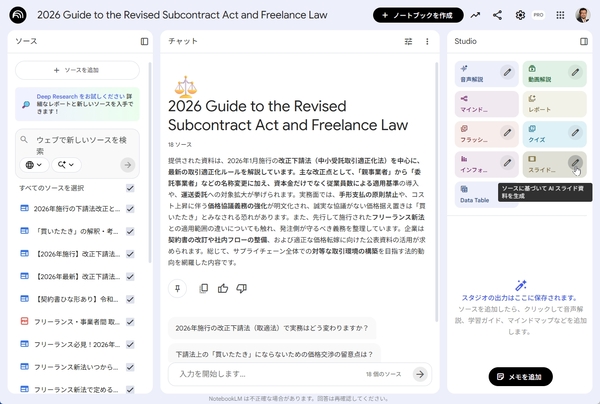Screen dimensions: 600x404
Task: Click the thumbs down icon
Action: click(241, 288)
